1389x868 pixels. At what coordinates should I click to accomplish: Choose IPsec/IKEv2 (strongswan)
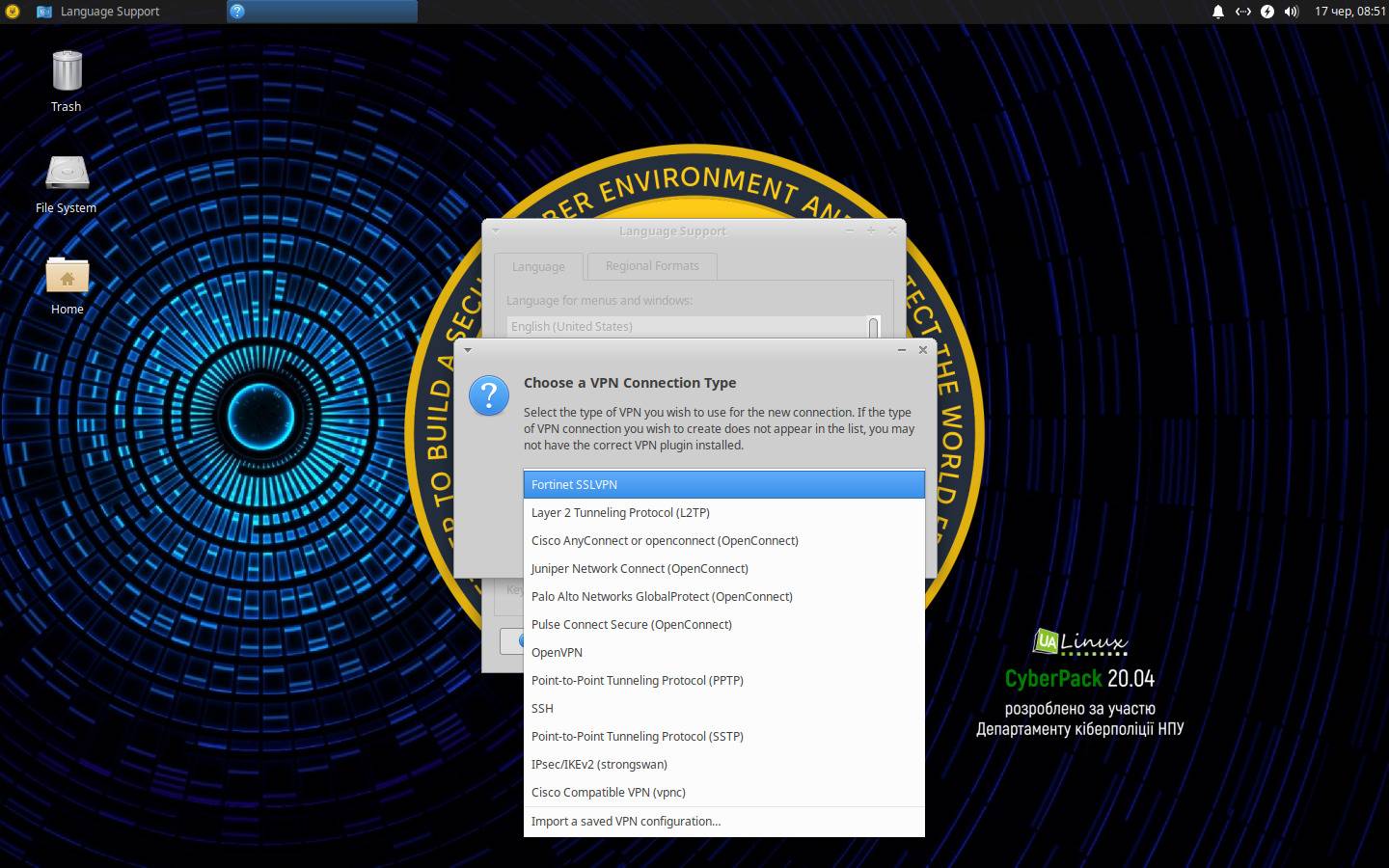(x=723, y=764)
